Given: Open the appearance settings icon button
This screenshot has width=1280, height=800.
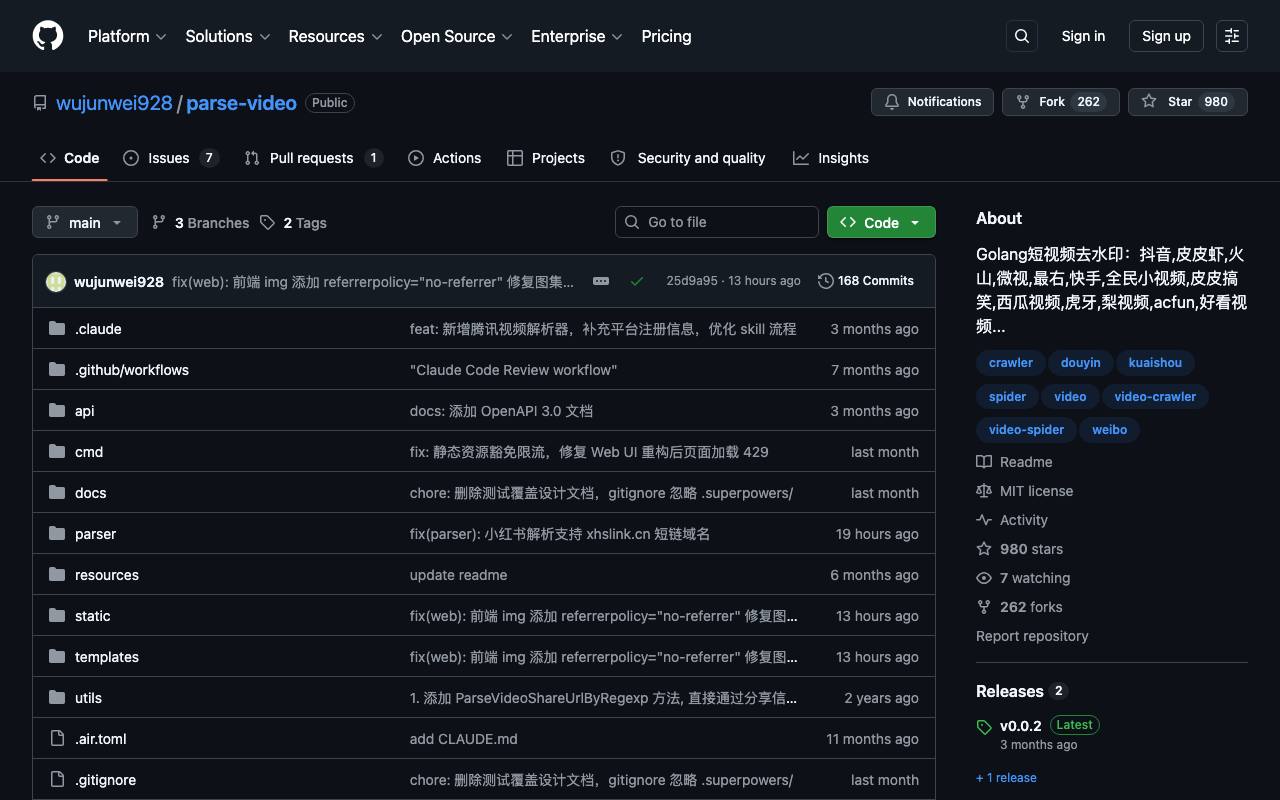Looking at the screenshot, I should pyautogui.click(x=1232, y=36).
